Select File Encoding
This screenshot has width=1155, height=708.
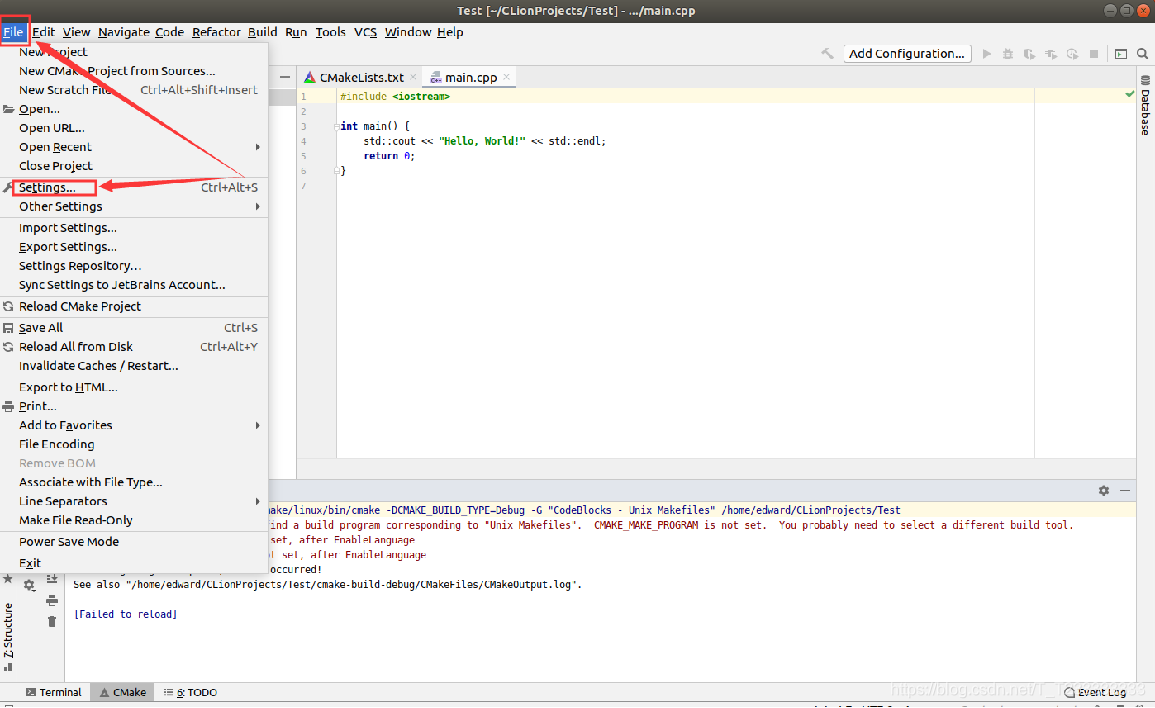134,444
